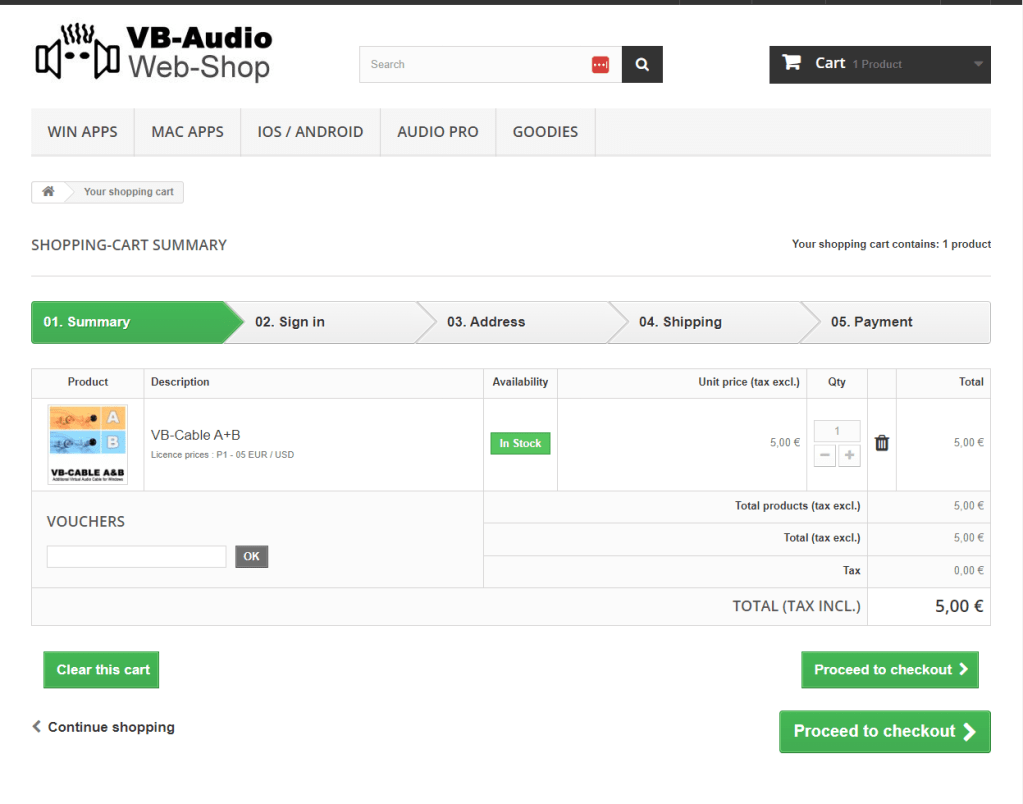This screenshot has width=1023, height=804.
Task: Click the voucher code input field
Action: tap(136, 557)
